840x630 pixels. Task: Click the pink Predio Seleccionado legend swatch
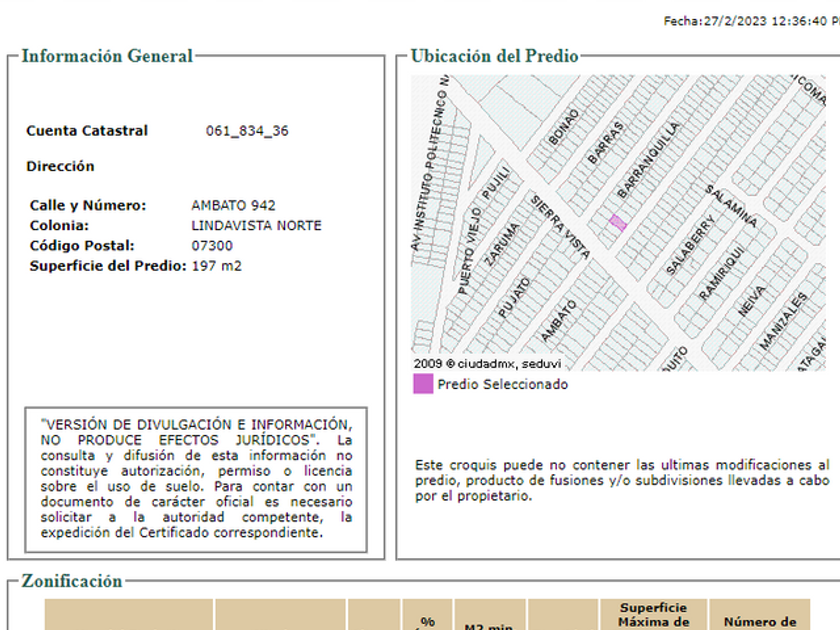[x=423, y=384]
